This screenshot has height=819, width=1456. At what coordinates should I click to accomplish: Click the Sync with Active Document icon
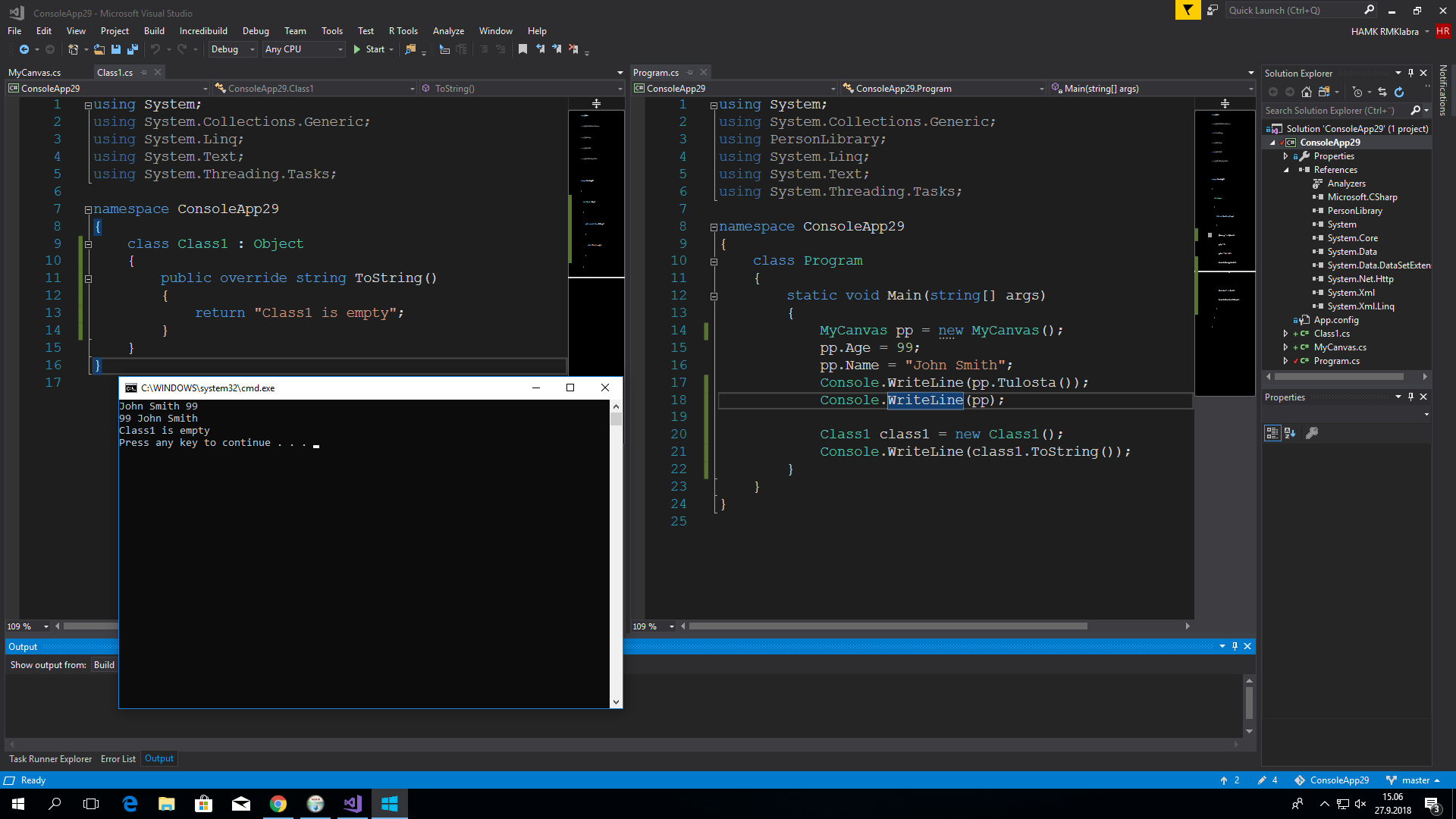coord(1382,92)
